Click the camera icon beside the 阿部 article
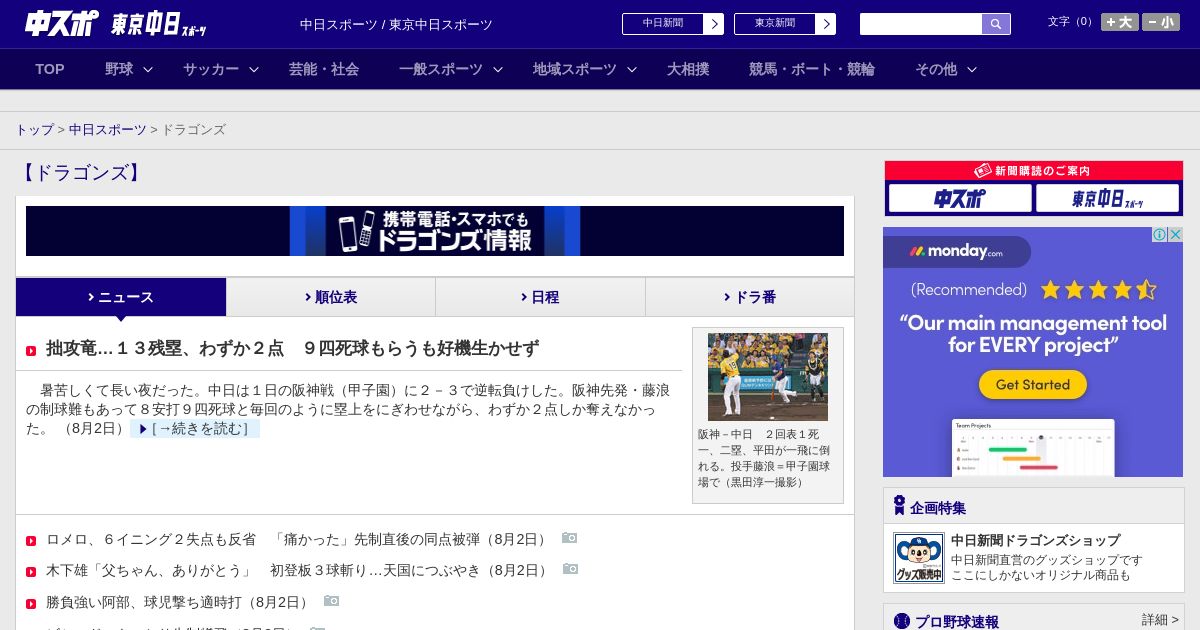This screenshot has height=630, width=1200. pos(331,601)
